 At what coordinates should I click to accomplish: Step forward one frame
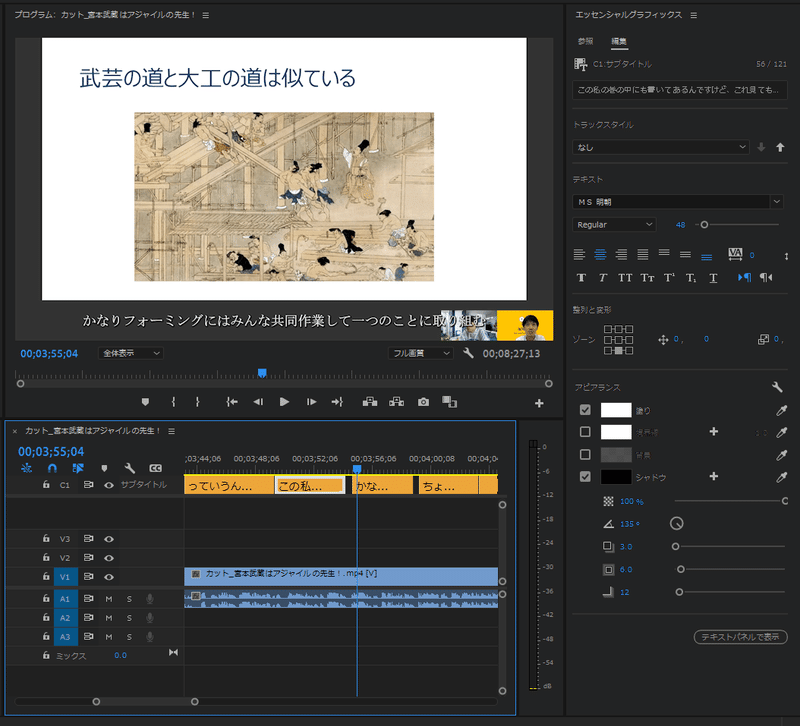coord(311,402)
